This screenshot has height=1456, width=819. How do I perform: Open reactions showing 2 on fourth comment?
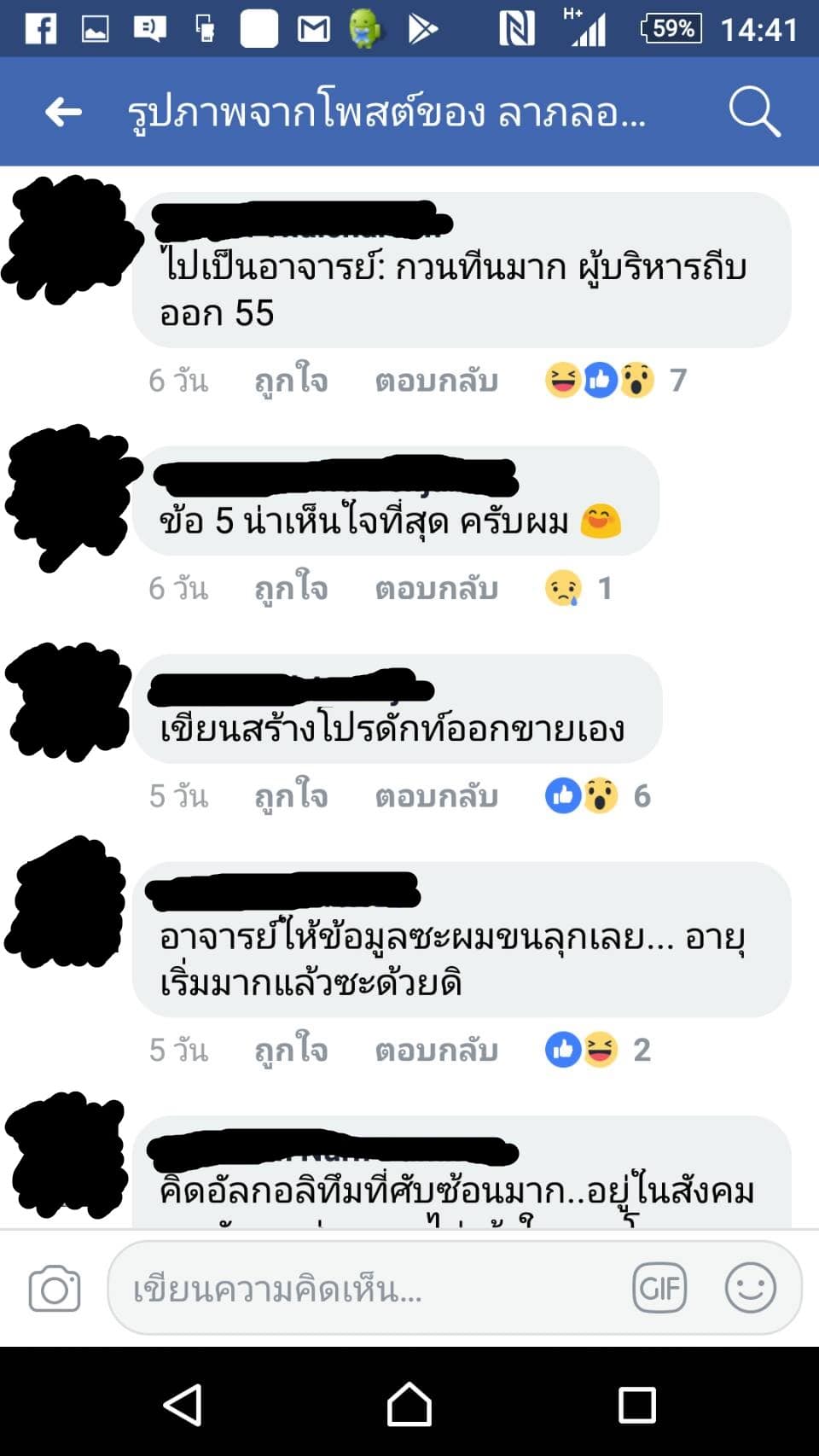coord(598,1050)
